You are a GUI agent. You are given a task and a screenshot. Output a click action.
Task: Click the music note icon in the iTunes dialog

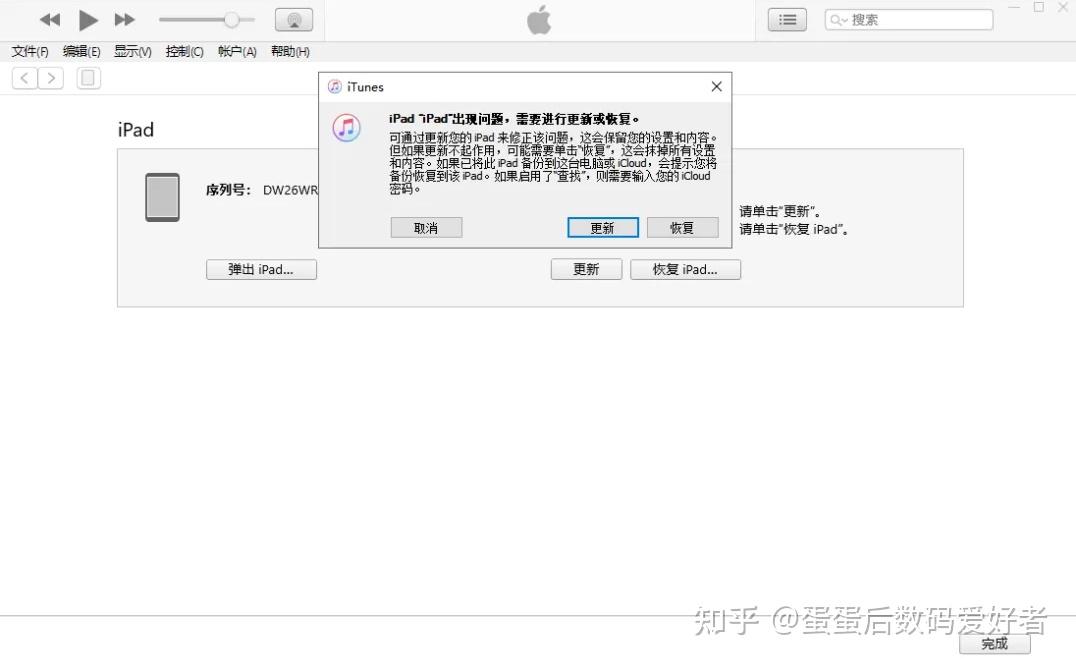click(x=345, y=128)
